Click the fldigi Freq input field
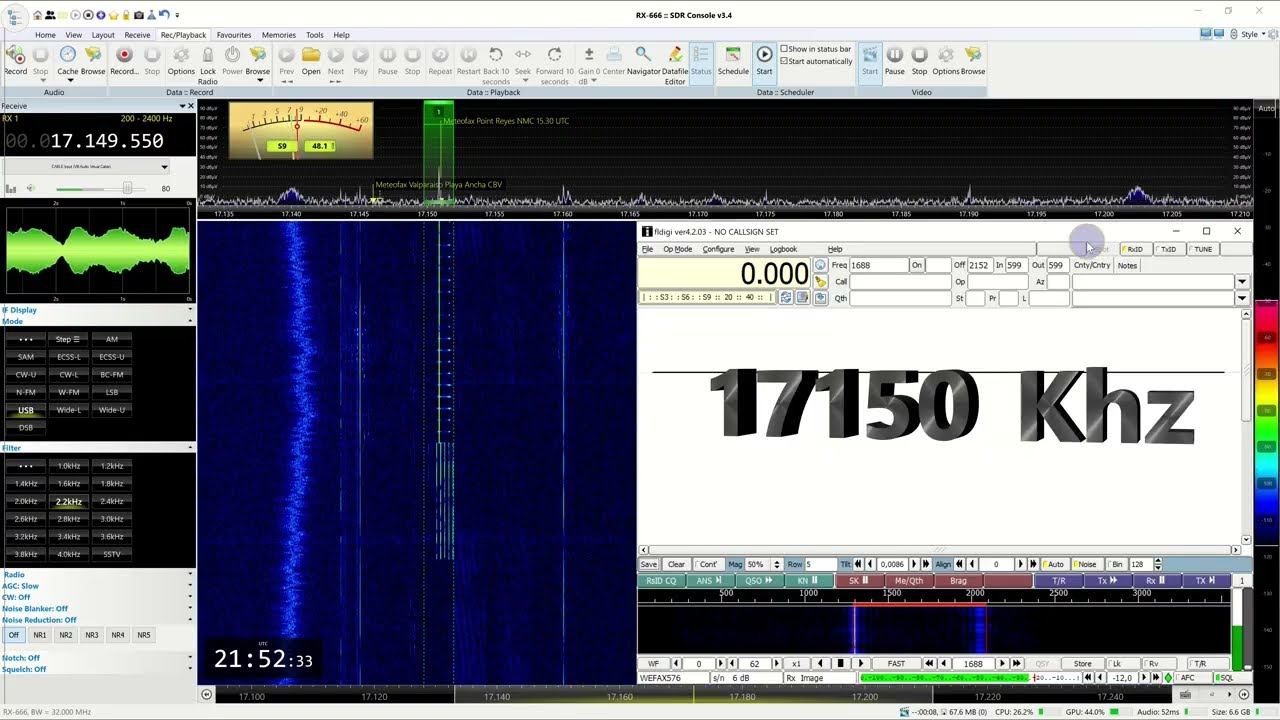The height and width of the screenshot is (720, 1280). (x=876, y=265)
